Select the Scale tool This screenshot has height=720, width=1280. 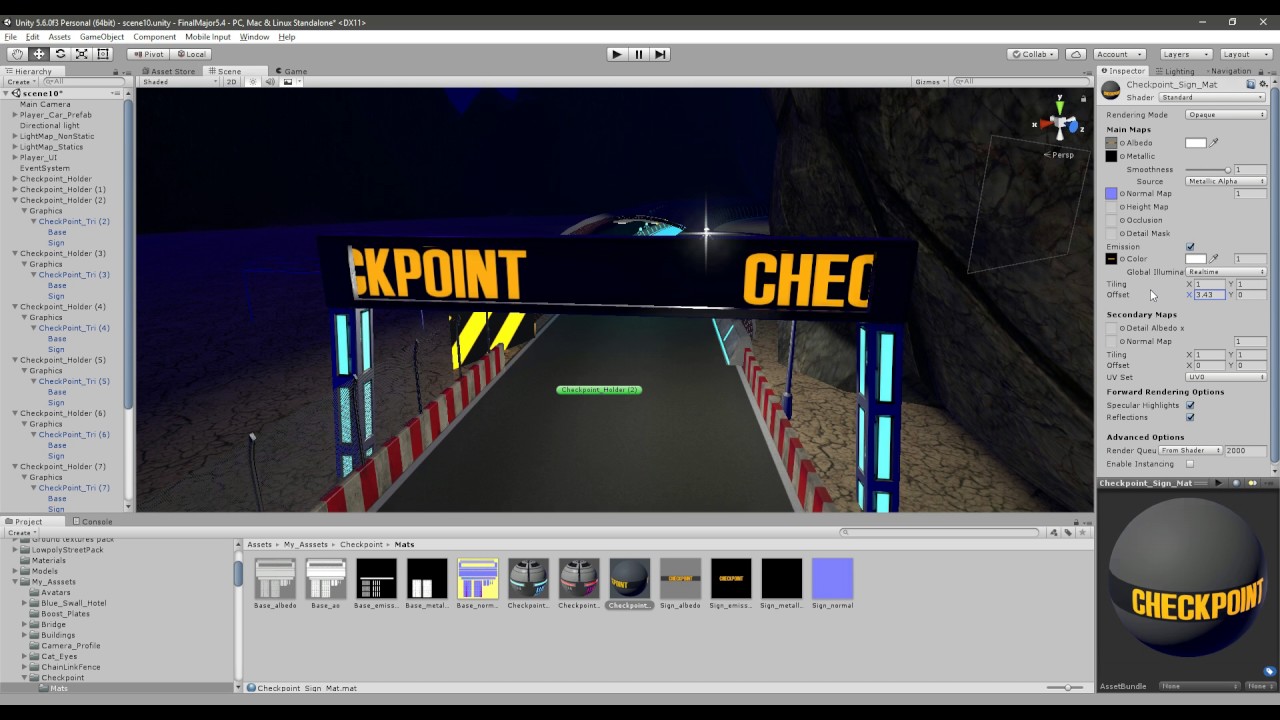coord(81,54)
